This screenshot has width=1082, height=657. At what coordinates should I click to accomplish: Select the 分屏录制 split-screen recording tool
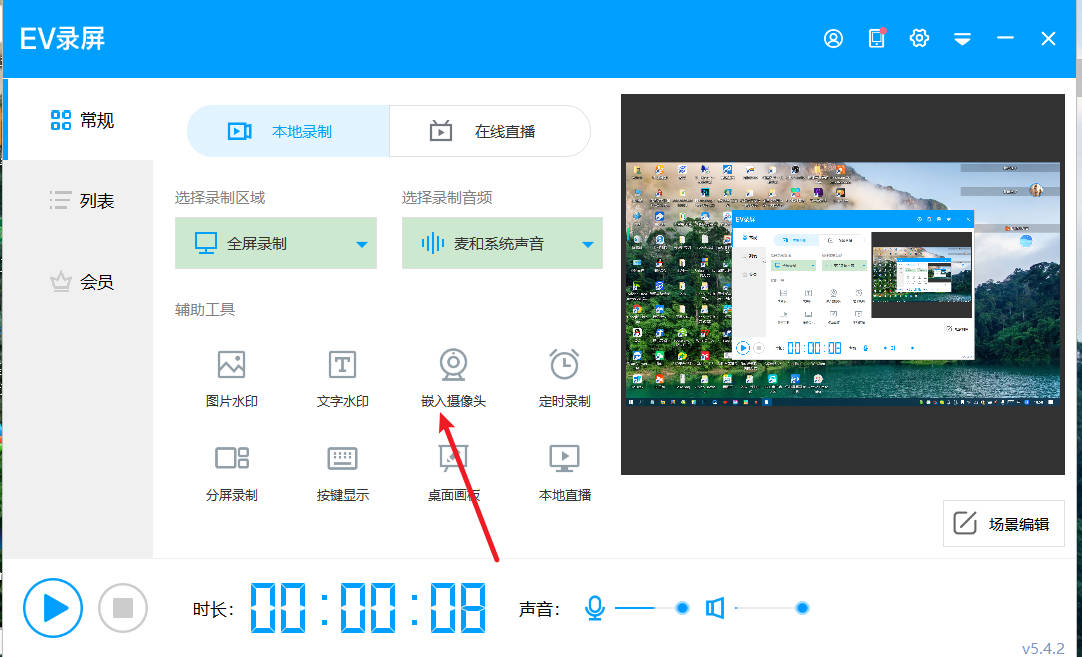pos(231,471)
